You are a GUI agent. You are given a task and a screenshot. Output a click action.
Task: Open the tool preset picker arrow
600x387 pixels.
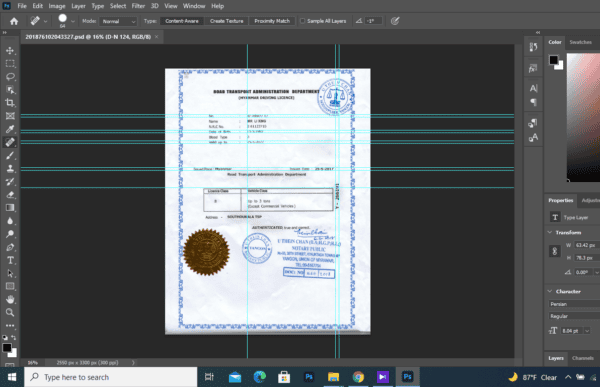[x=46, y=21]
